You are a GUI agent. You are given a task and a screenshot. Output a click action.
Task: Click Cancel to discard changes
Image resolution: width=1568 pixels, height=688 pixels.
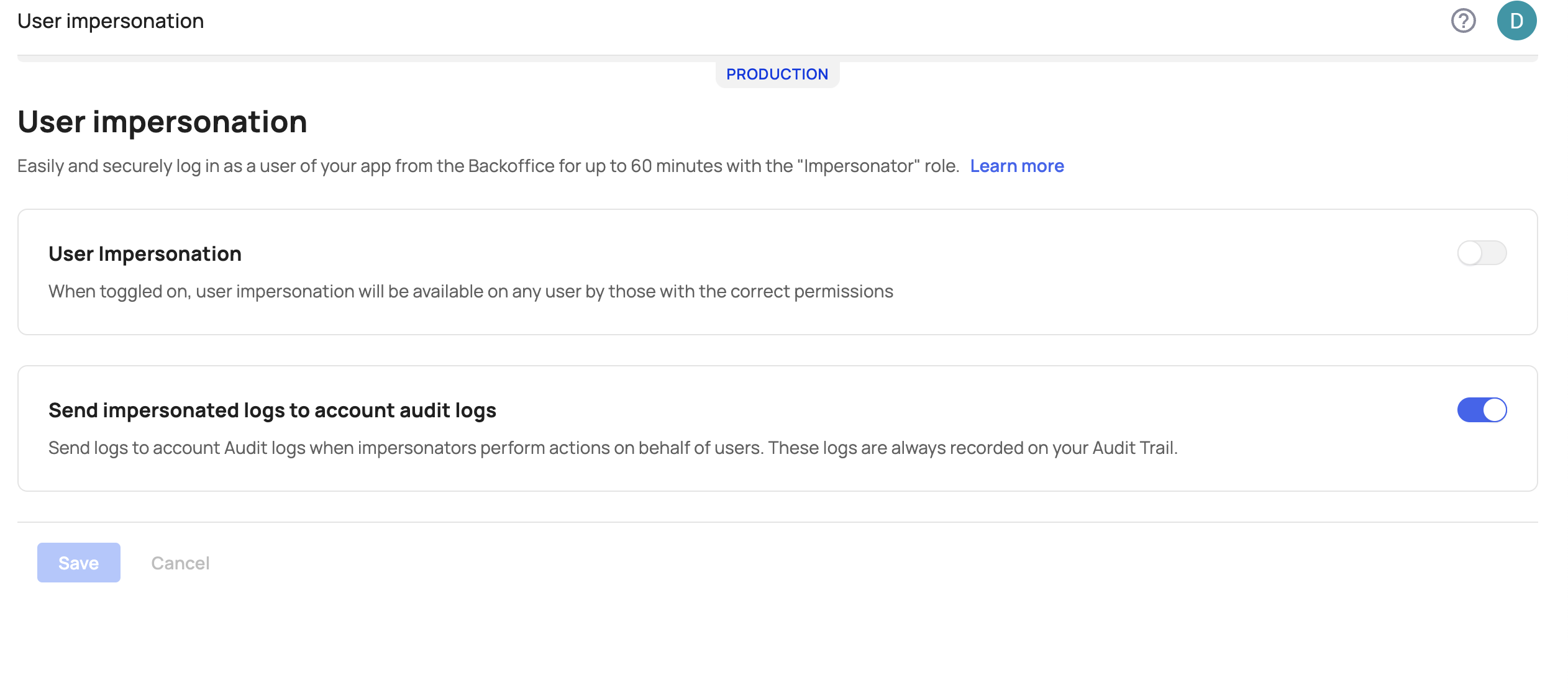[180, 563]
